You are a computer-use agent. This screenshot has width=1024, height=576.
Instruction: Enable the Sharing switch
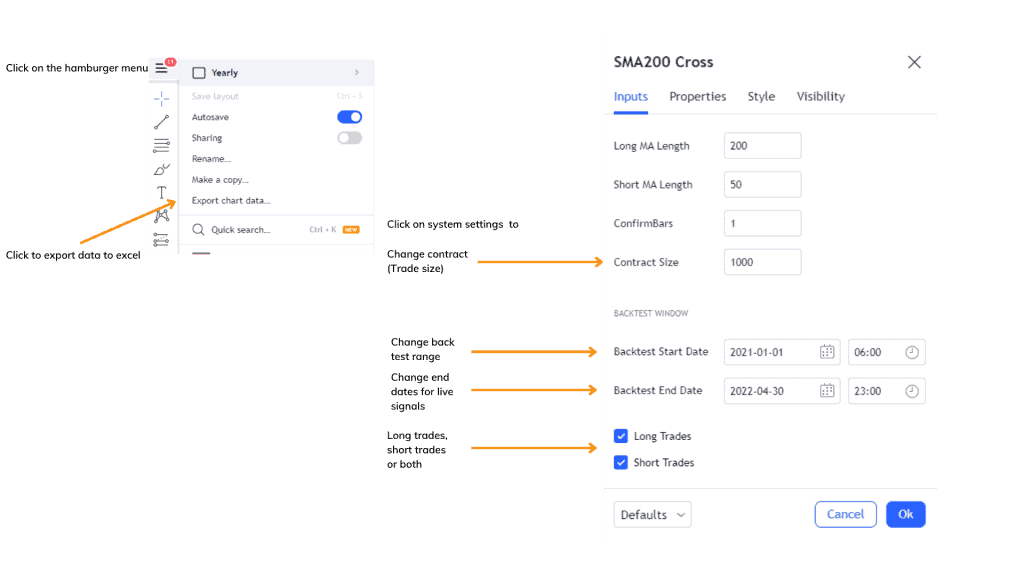(x=349, y=138)
